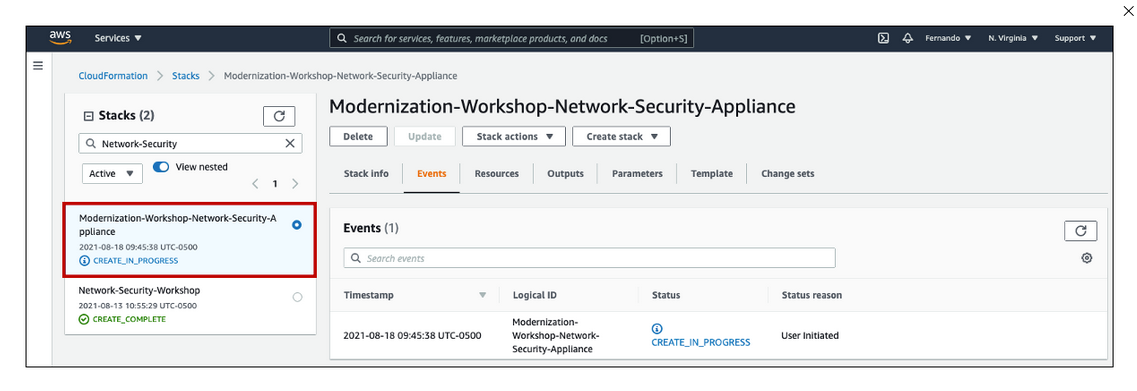Click the CREATE_IN_PROGRESS status link in events
The image size is (1137, 391).
(700, 342)
